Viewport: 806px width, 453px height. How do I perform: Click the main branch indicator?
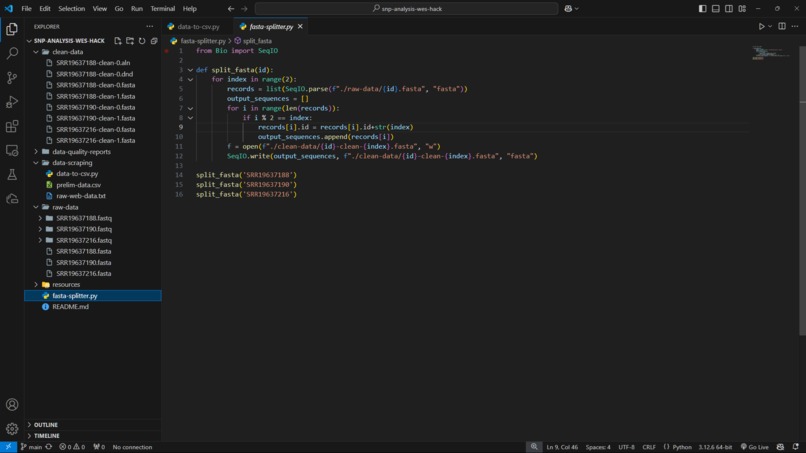point(31,447)
